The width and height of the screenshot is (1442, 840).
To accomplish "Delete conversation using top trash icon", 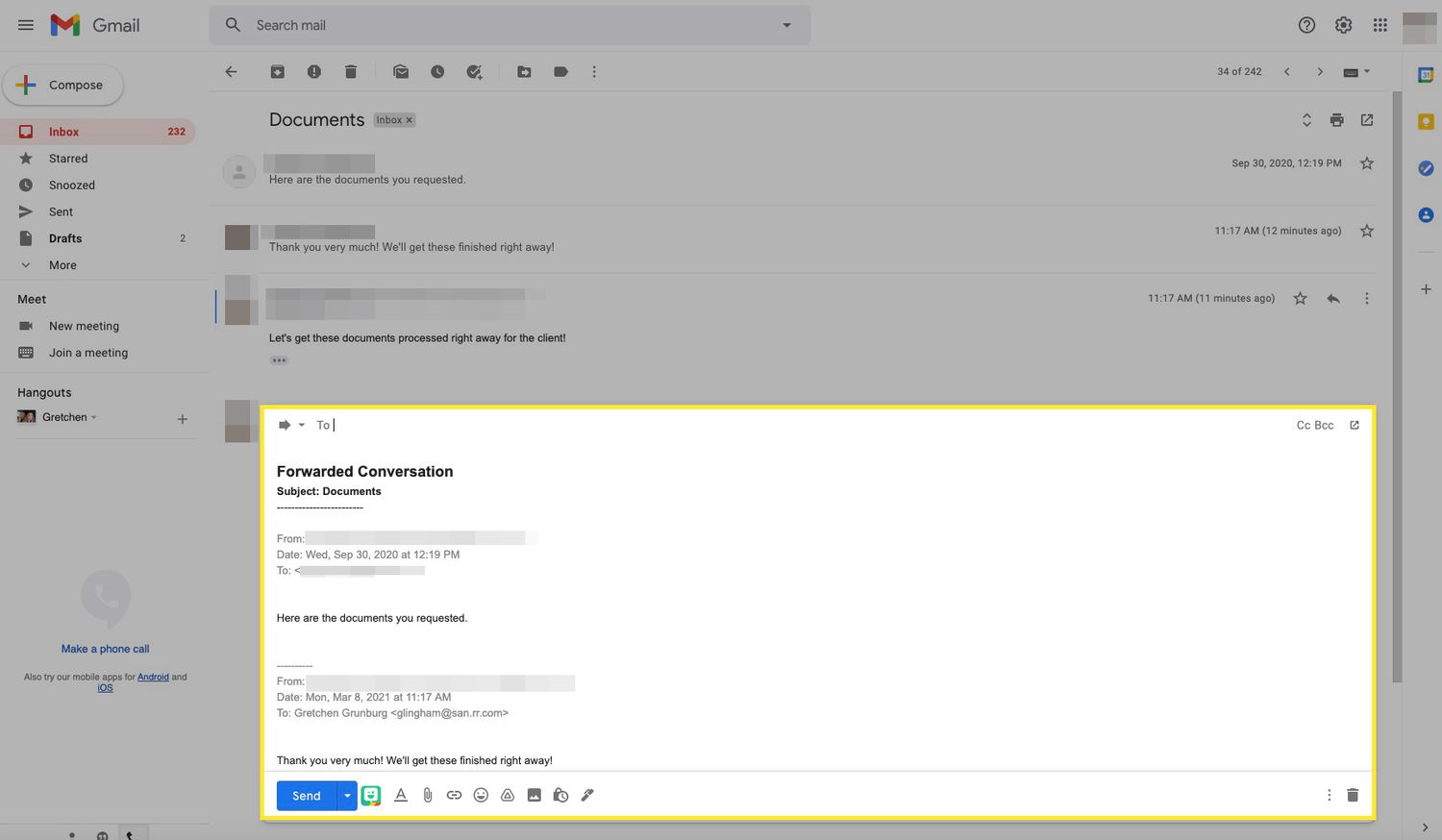I will (x=351, y=72).
